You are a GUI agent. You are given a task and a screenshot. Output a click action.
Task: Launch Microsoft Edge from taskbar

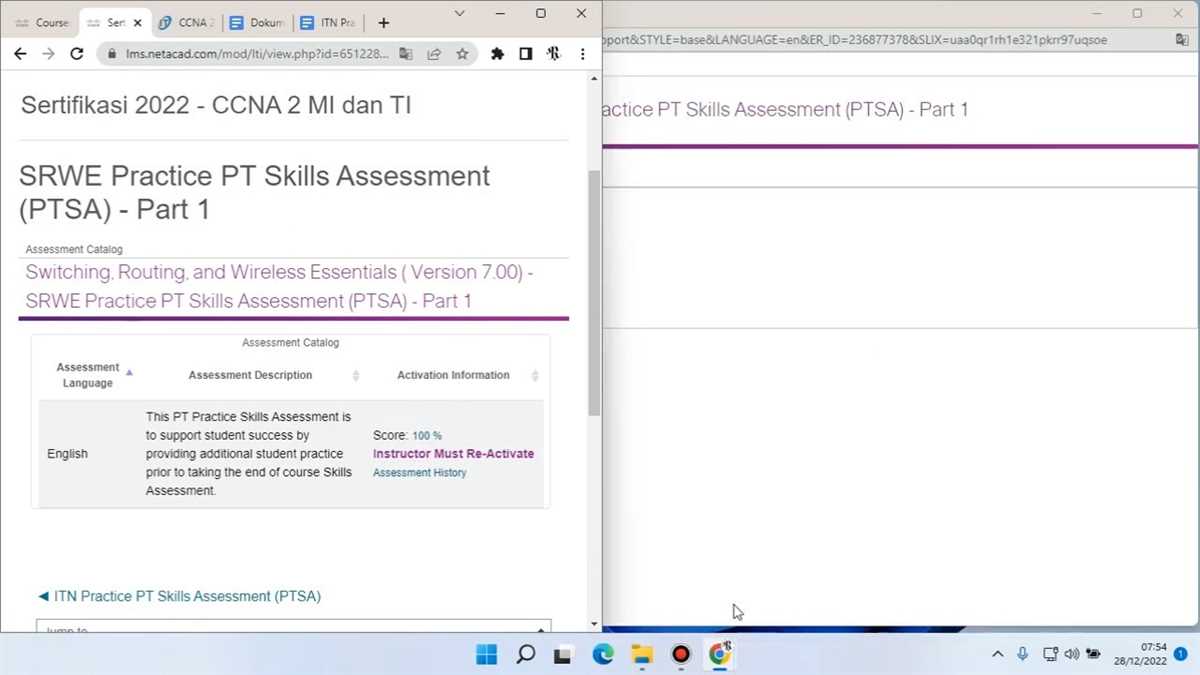602,655
